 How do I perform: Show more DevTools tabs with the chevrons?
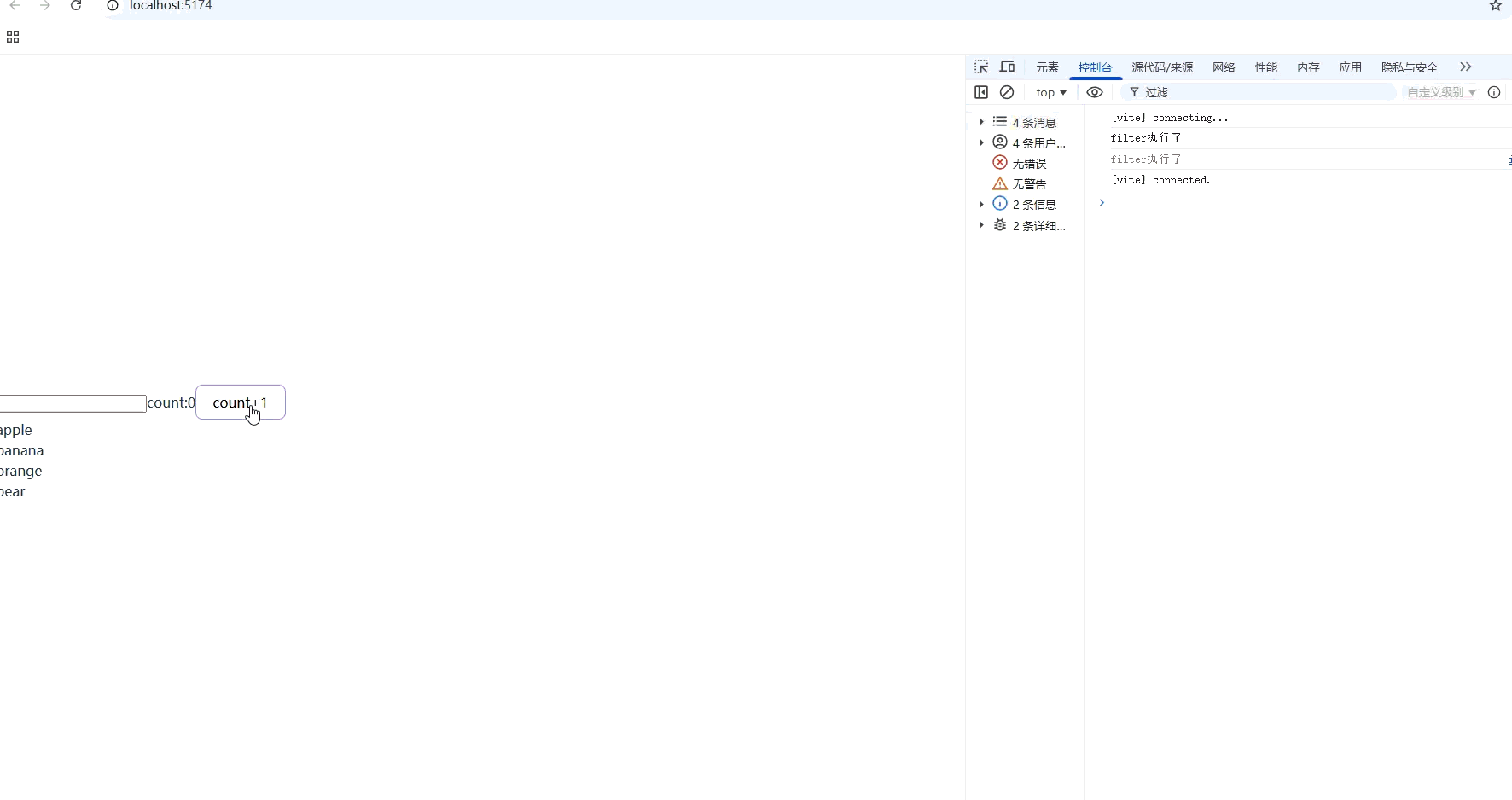(x=1466, y=67)
